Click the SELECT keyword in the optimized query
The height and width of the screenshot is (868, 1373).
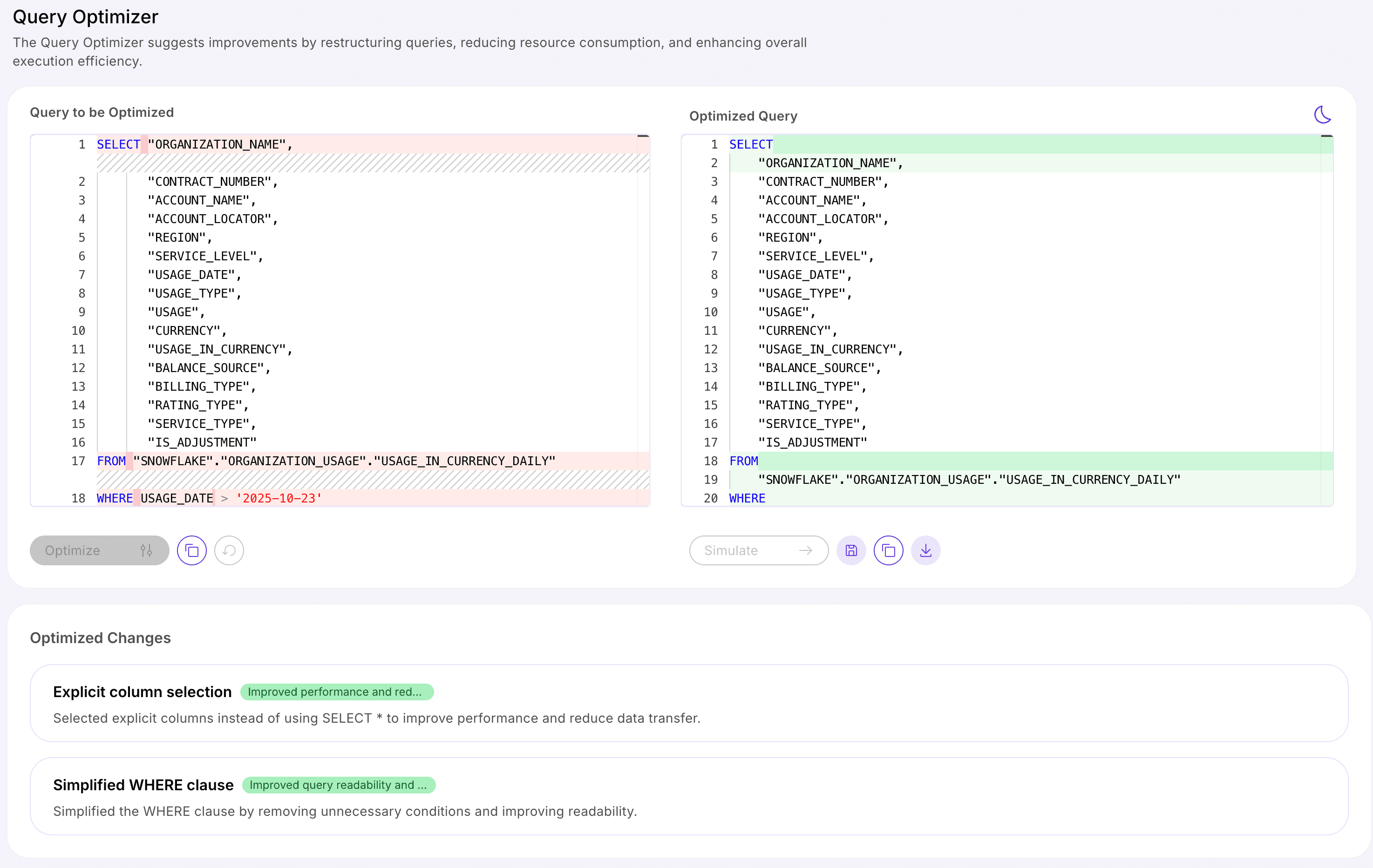751,144
